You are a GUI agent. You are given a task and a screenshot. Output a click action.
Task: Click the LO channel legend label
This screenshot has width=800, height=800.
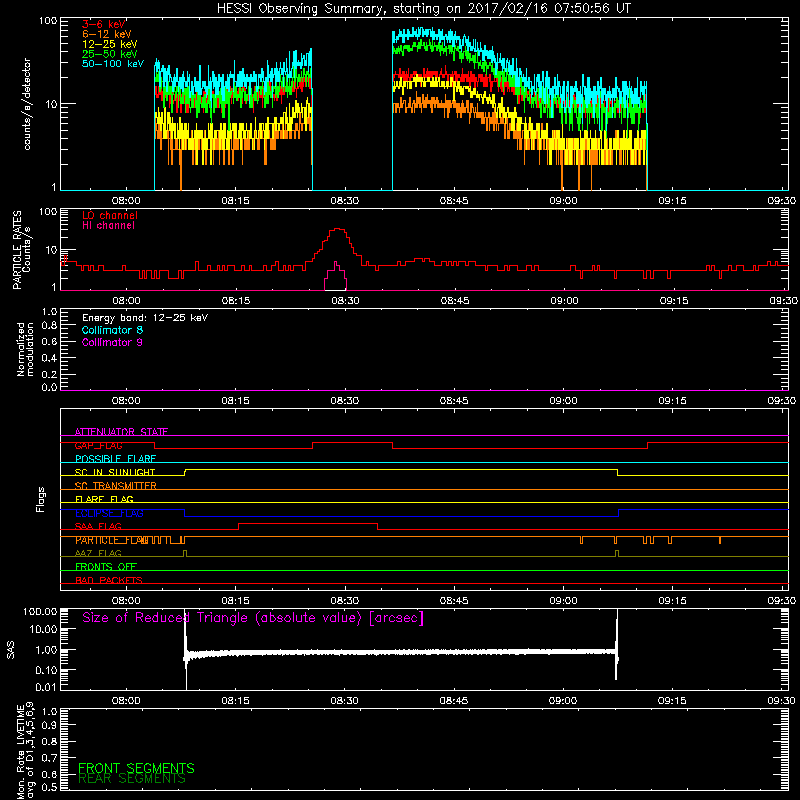(110, 216)
